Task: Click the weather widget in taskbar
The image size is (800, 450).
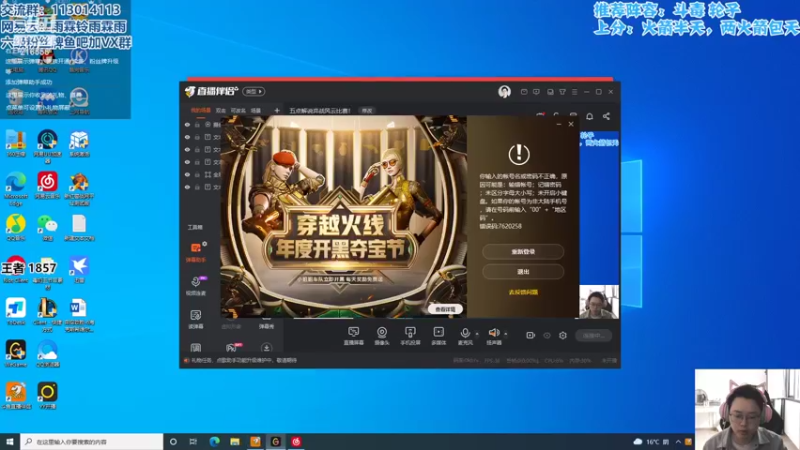Action: point(652,441)
